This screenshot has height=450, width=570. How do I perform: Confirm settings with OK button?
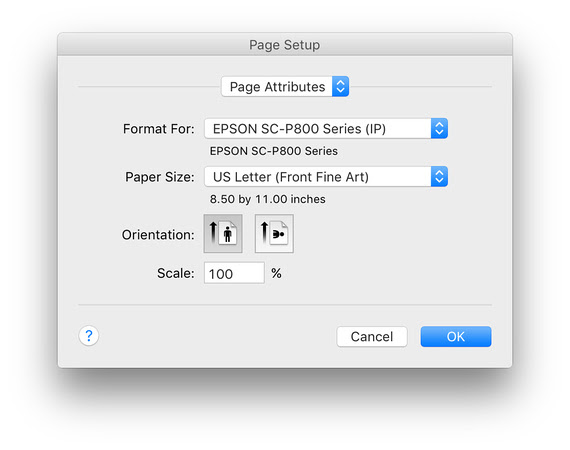456,337
